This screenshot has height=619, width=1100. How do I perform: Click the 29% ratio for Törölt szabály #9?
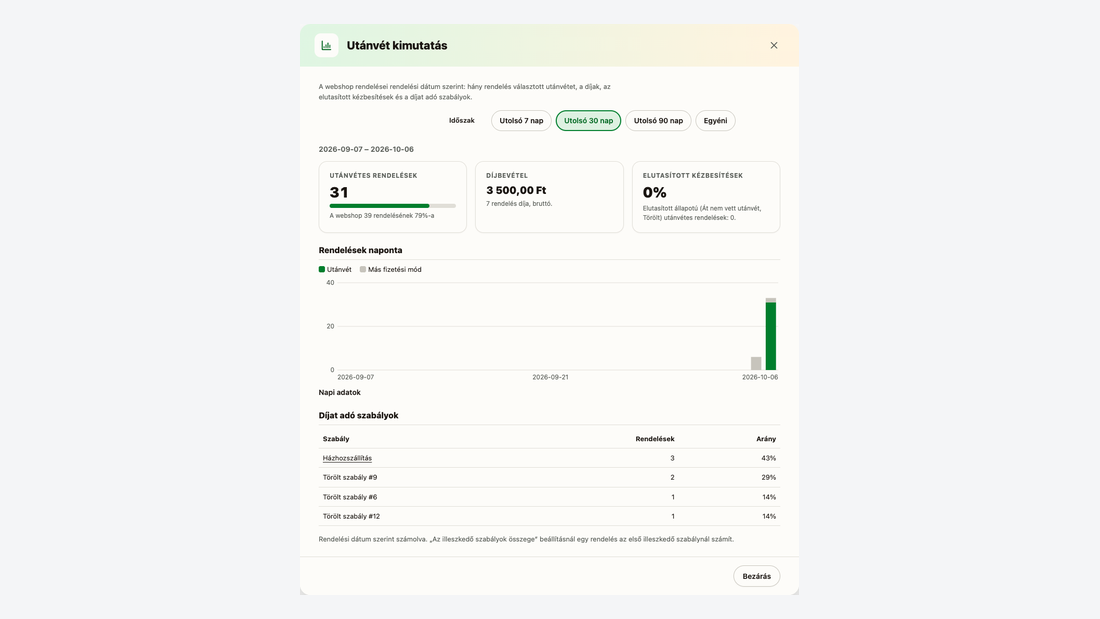point(769,477)
